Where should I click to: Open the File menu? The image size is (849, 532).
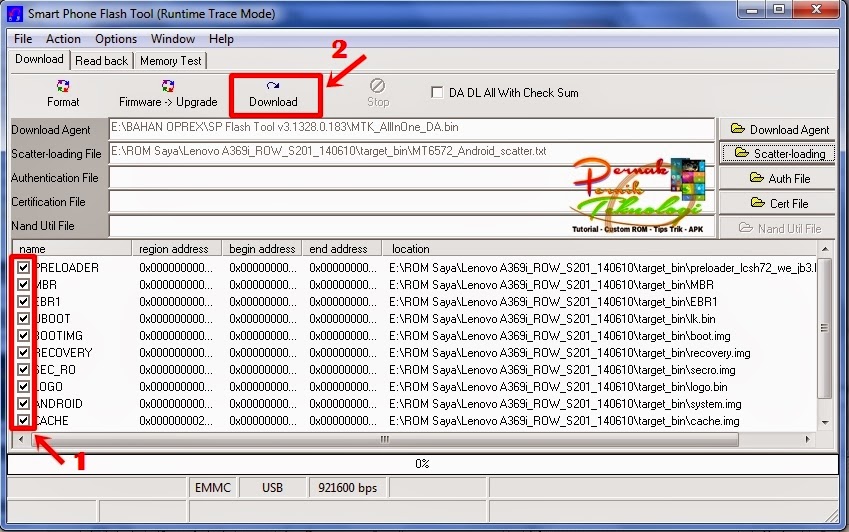[23, 39]
